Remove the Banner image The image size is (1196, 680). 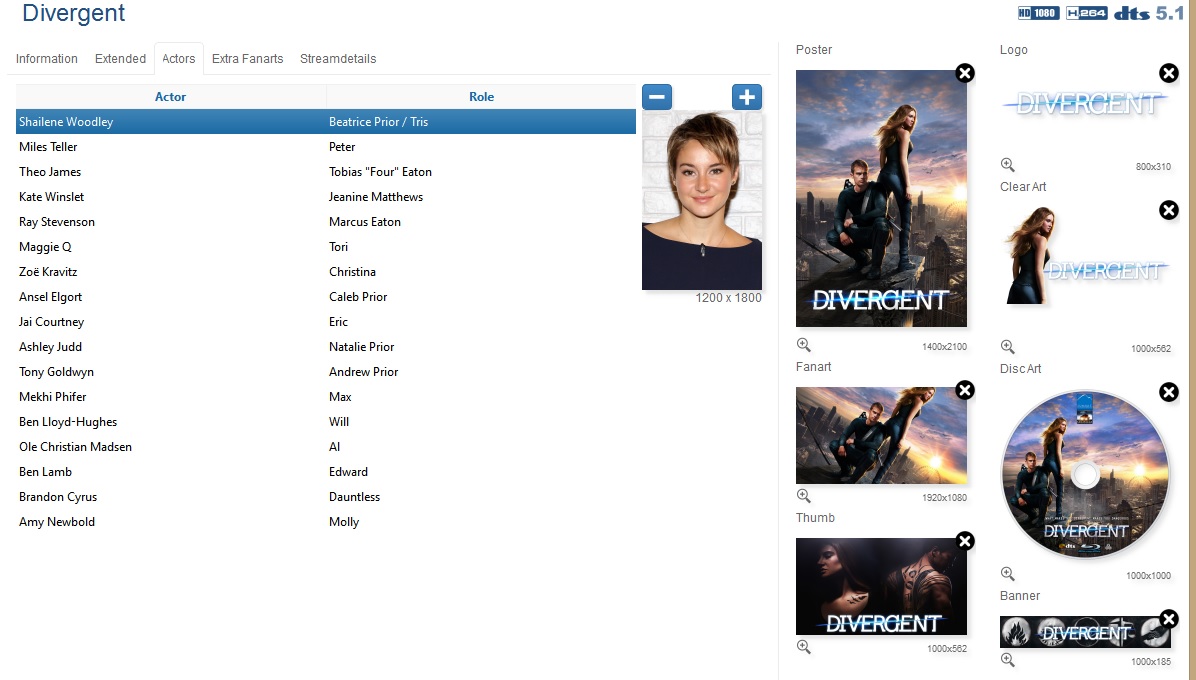(1169, 618)
